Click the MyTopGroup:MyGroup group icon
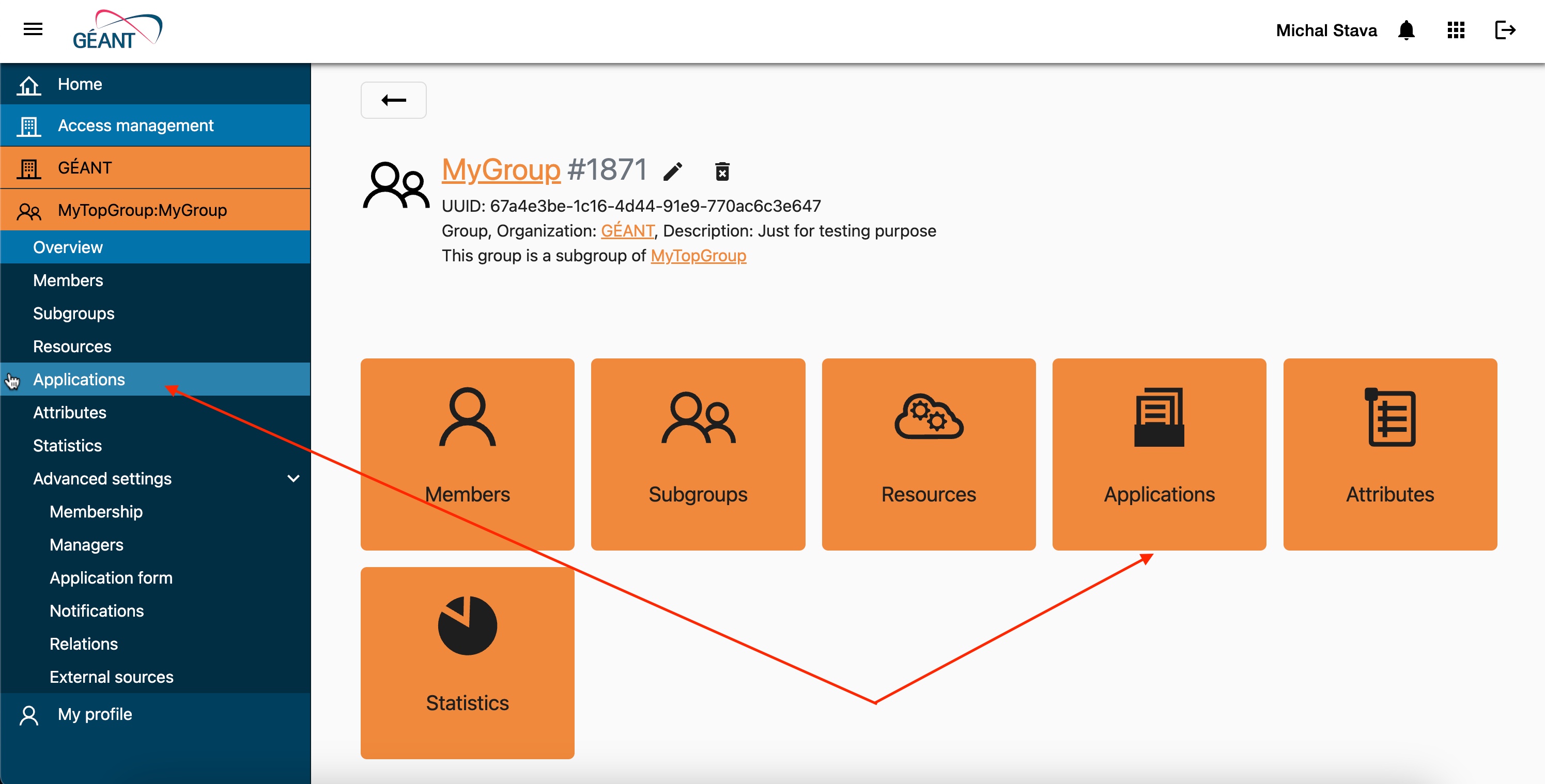The height and width of the screenshot is (784, 1545). coord(29,211)
